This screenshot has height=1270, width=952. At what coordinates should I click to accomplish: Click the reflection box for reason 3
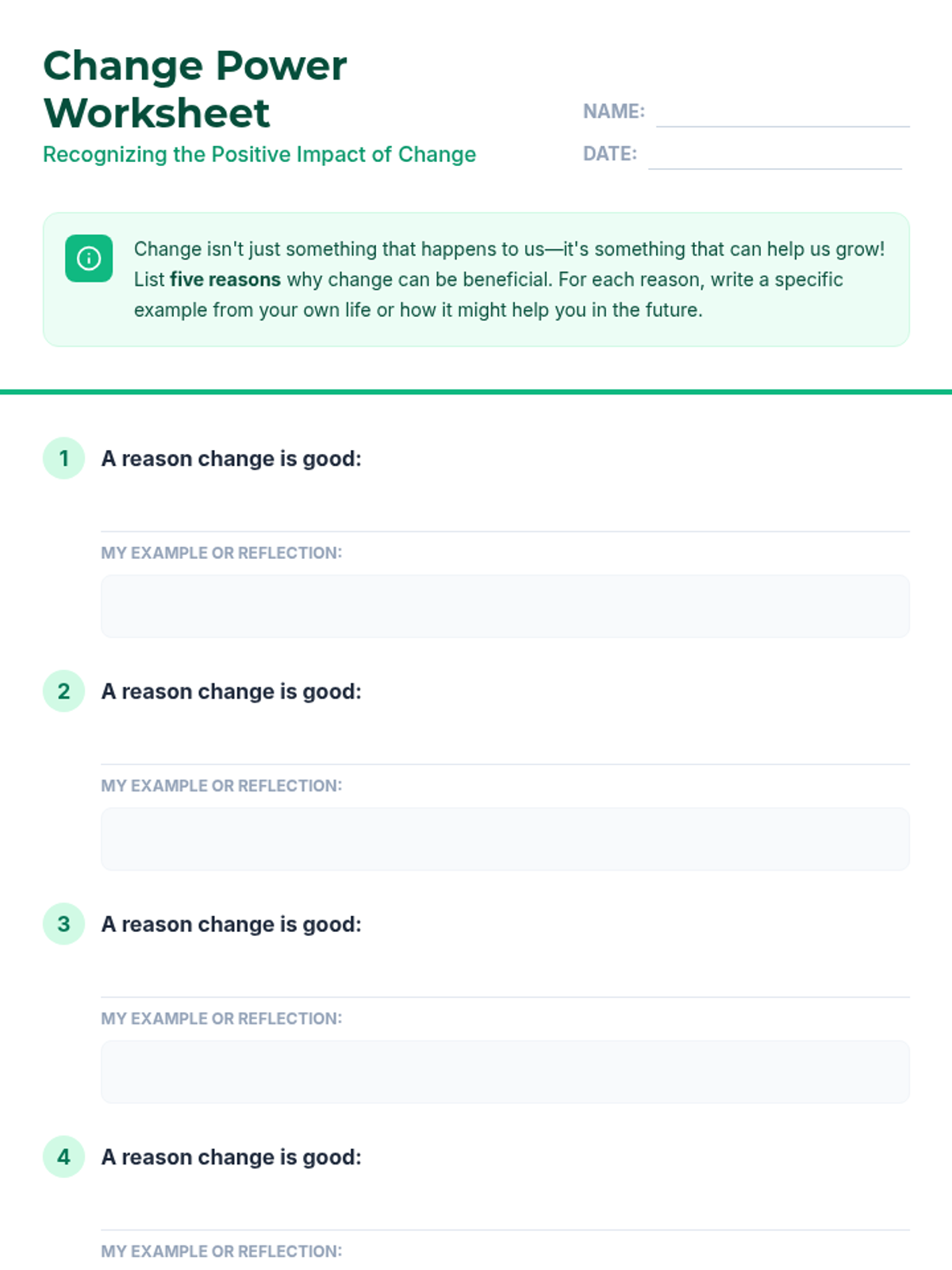click(x=505, y=1072)
